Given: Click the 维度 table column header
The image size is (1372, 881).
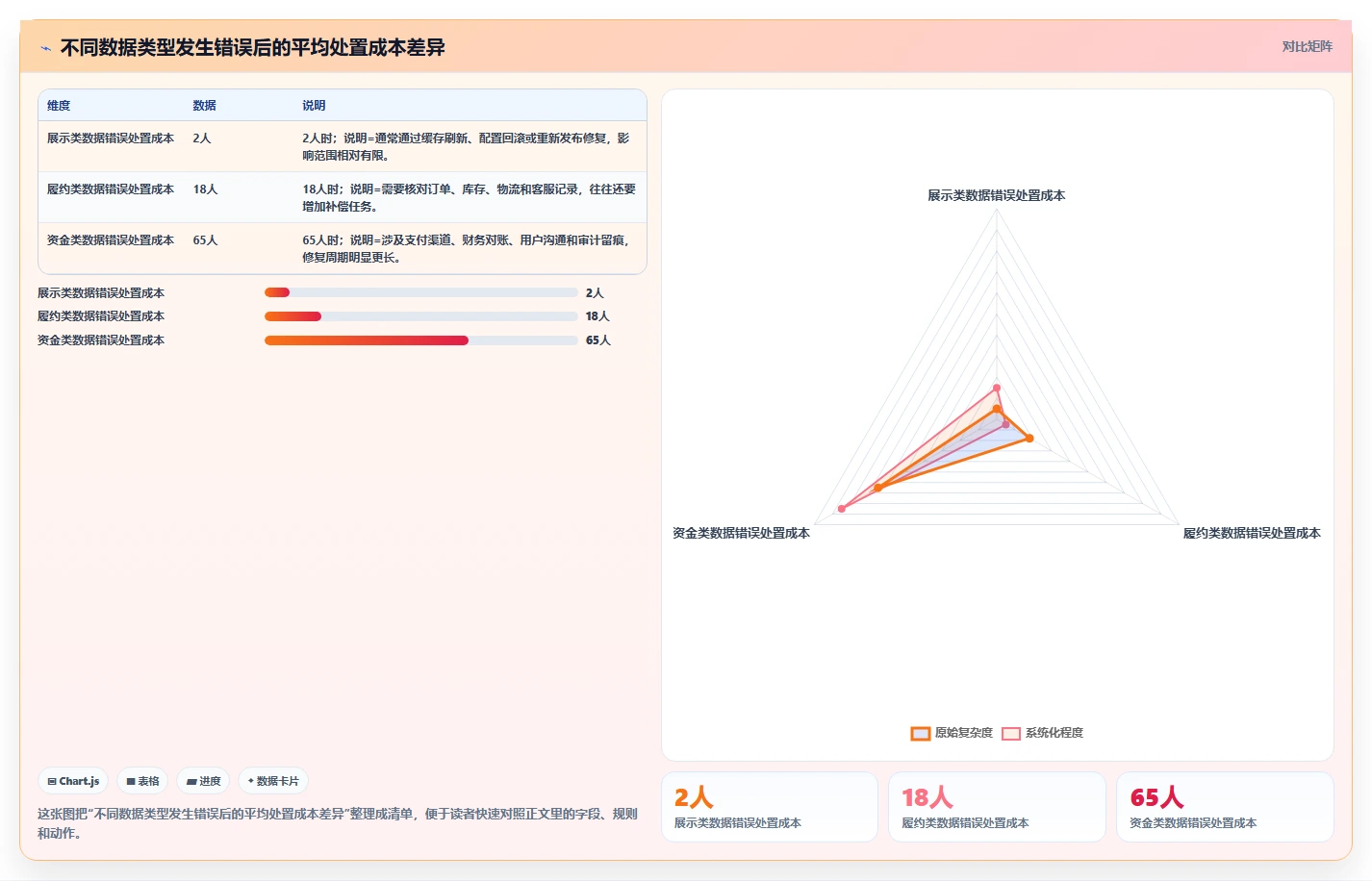Looking at the screenshot, I should pyautogui.click(x=59, y=106).
